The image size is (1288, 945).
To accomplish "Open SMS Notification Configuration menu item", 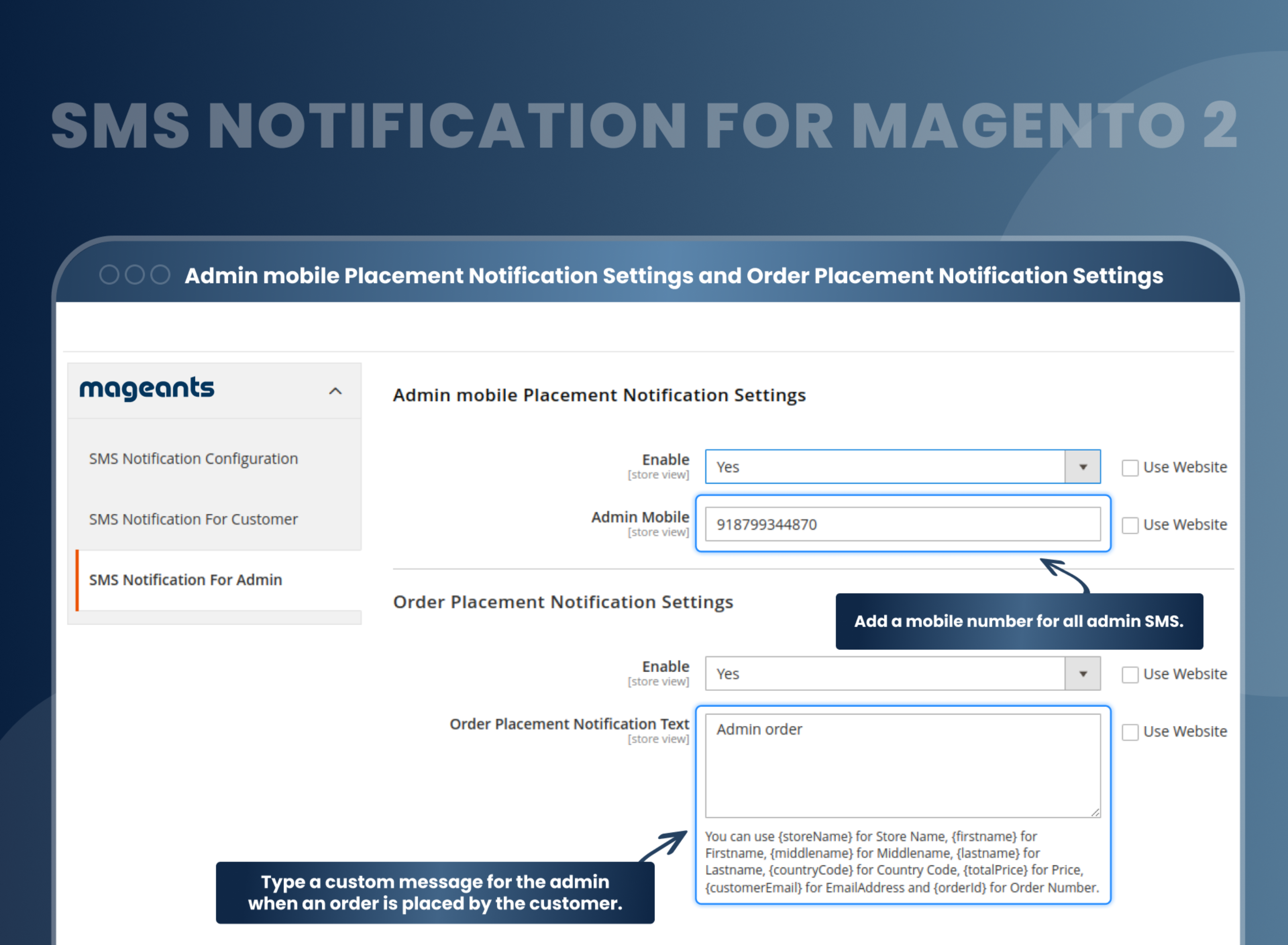I will click(x=193, y=459).
